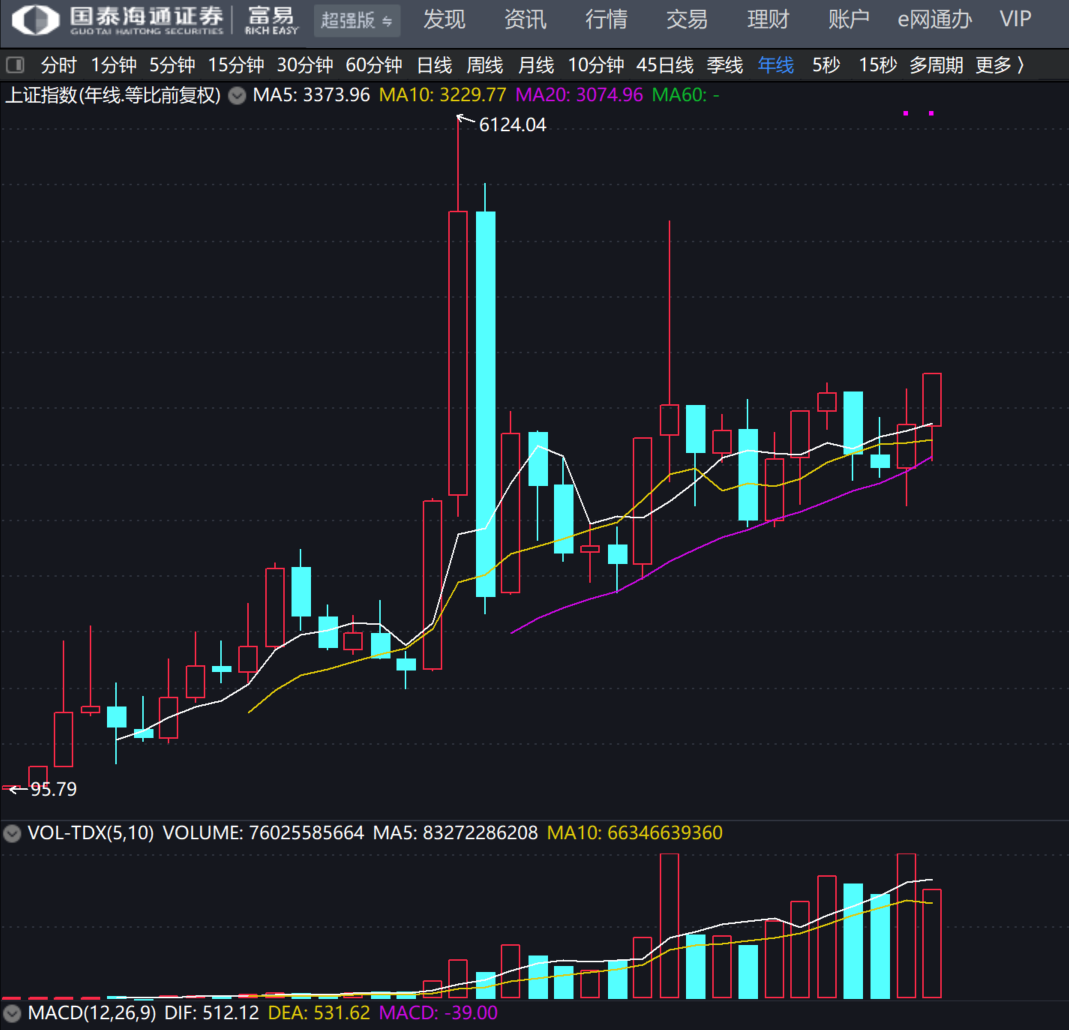Go to the 交易 trading menu
Viewport: 1069px width, 1030px height.
pyautogui.click(x=687, y=19)
